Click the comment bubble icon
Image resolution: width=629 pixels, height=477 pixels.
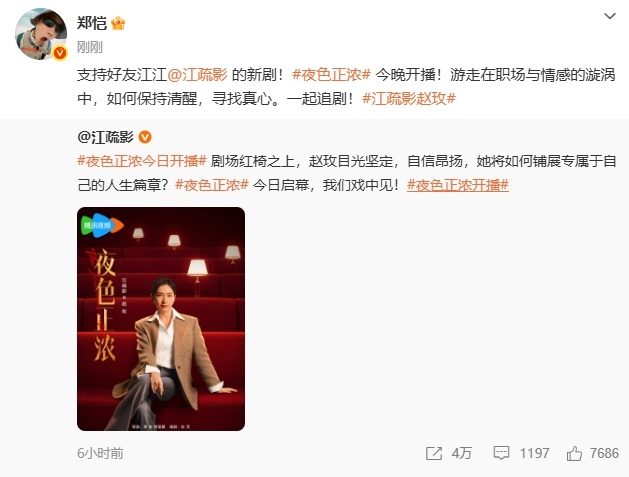501,453
